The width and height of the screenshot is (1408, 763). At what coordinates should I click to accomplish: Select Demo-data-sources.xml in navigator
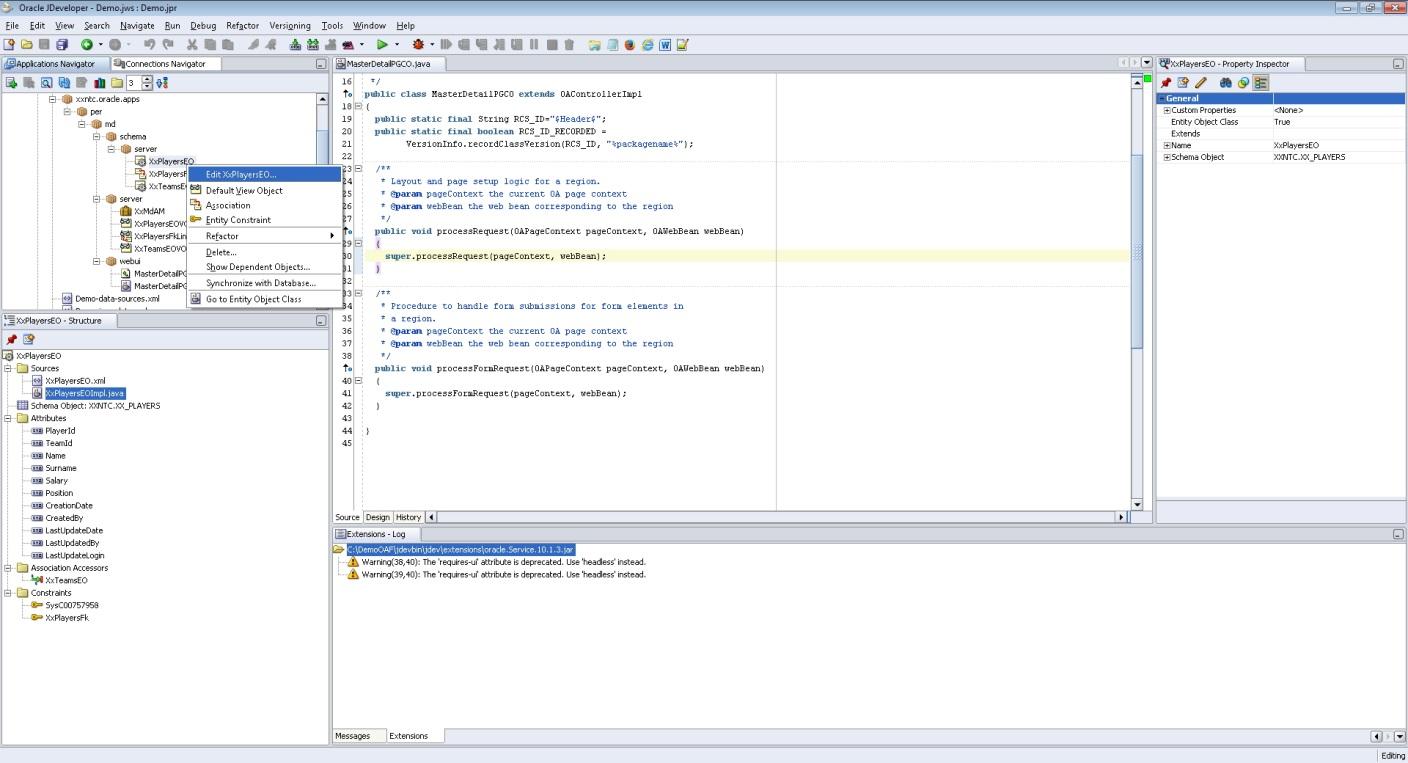(117, 298)
